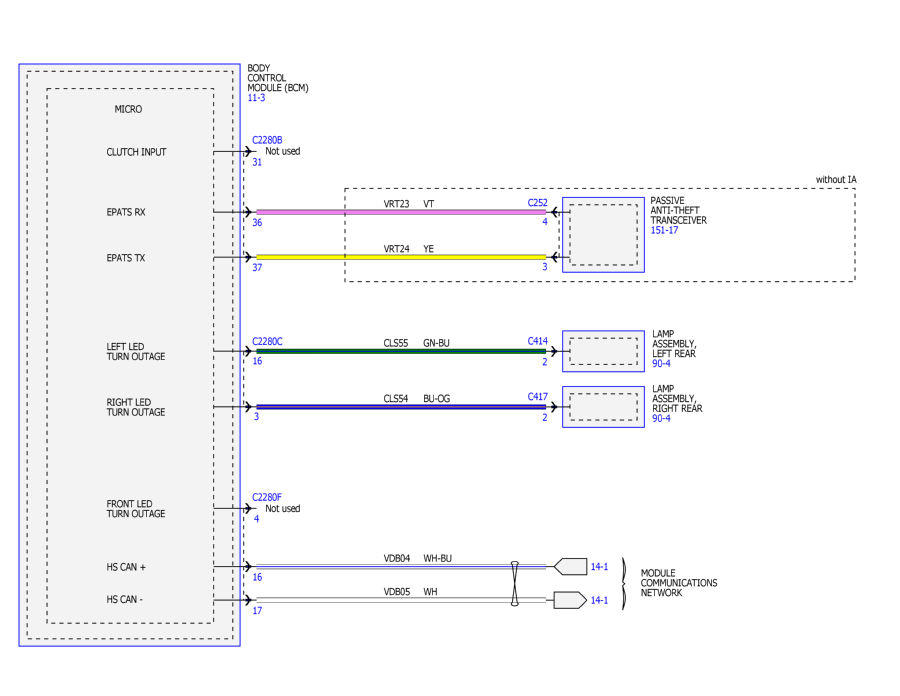Open the 151-17 transceiver page reference

pyautogui.click(x=664, y=230)
